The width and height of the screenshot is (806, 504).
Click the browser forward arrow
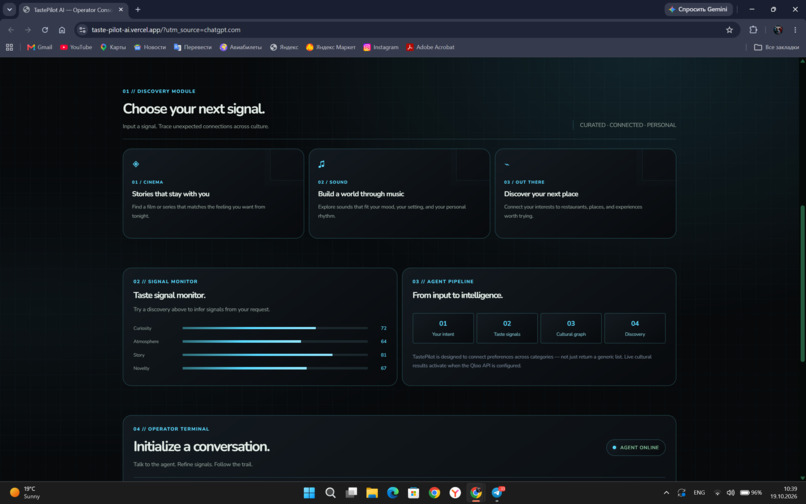tap(28, 30)
